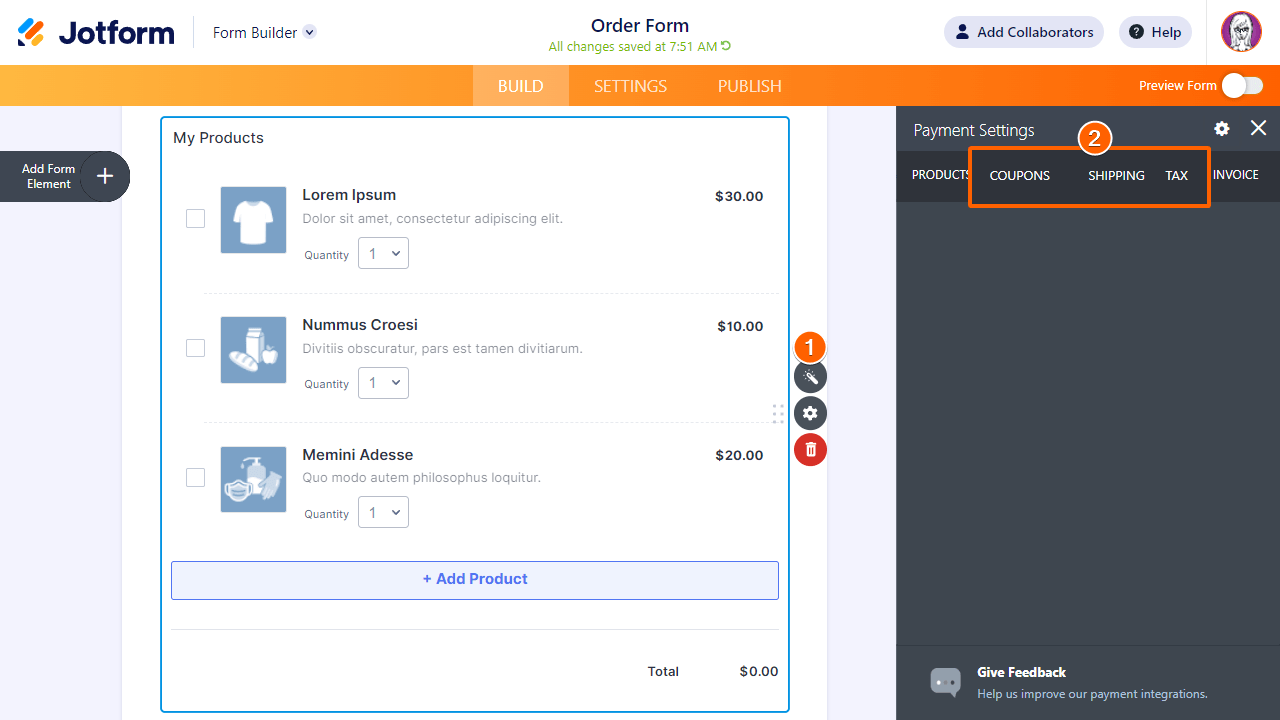Click the Payment Settings panel title
The width and height of the screenshot is (1280, 720).
click(x=974, y=130)
